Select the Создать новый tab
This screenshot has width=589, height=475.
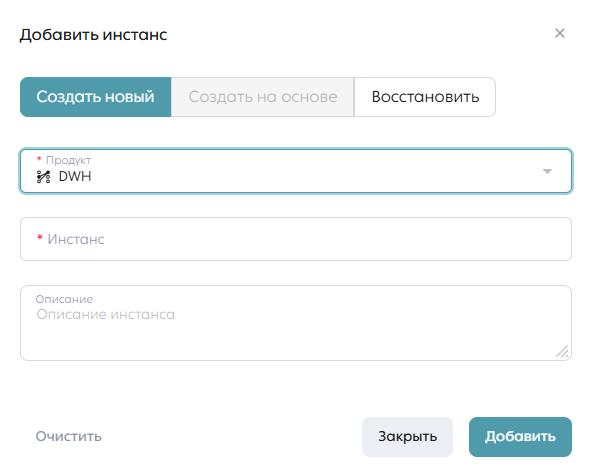[95, 97]
